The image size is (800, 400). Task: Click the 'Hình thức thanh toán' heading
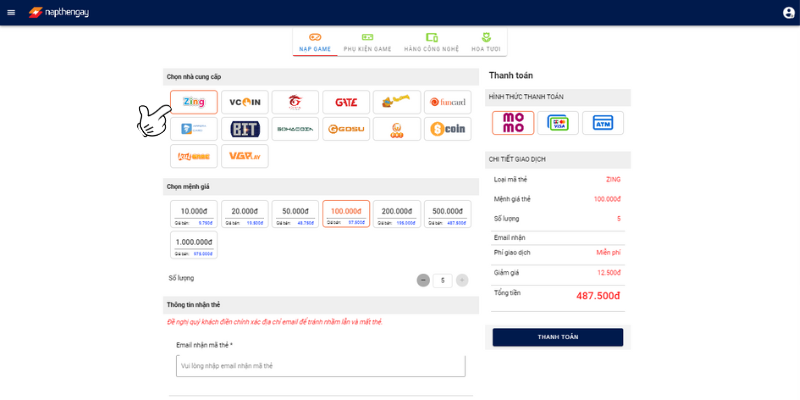[526, 97]
